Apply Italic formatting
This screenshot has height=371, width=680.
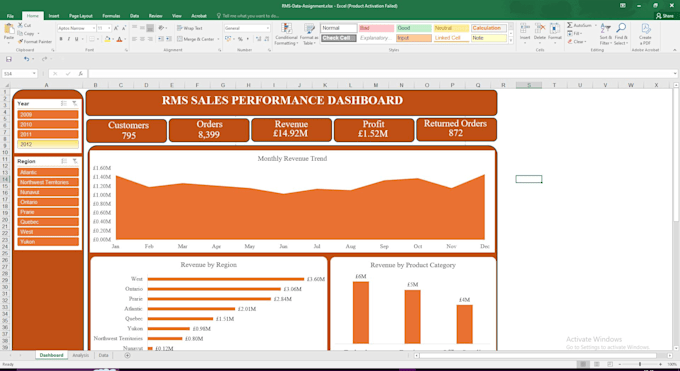tap(69, 39)
